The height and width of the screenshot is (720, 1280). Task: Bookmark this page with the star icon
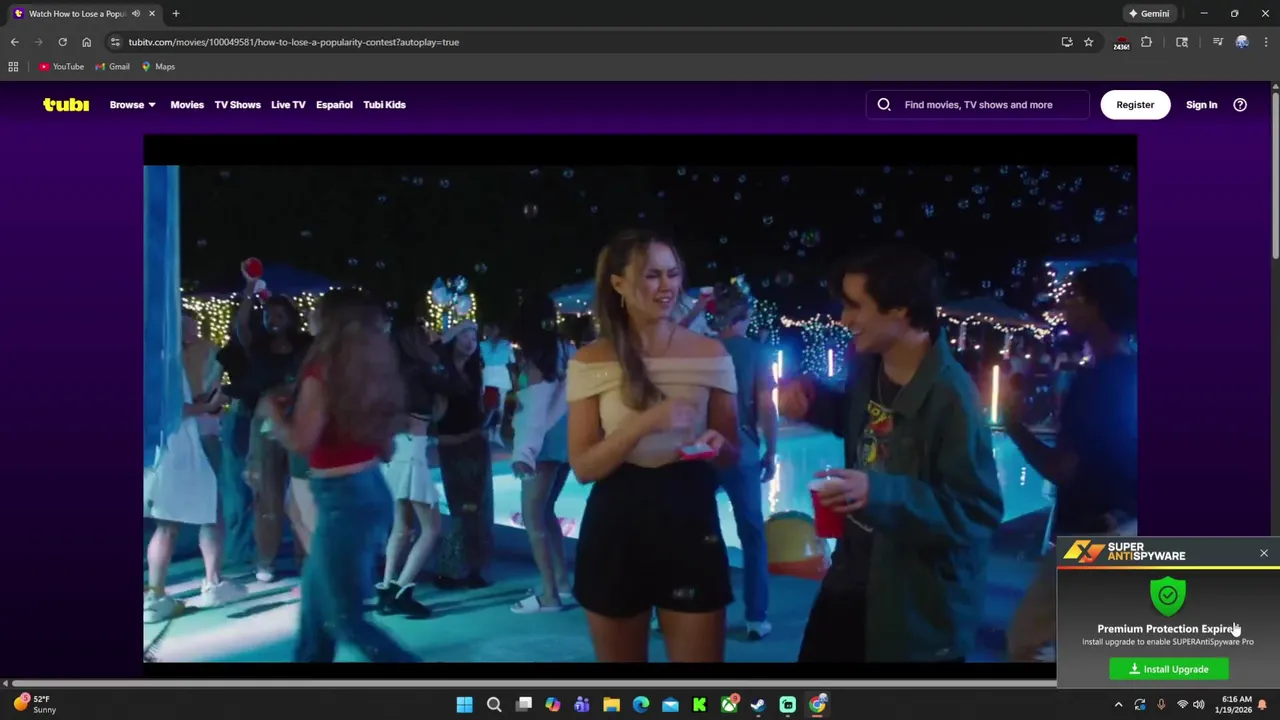tap(1089, 42)
